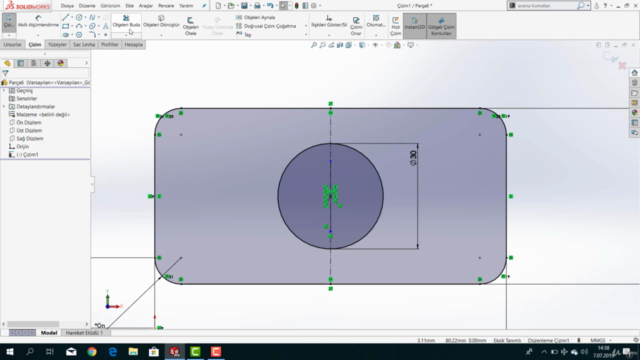The image size is (640, 360).
Task: Click the Undo icon in quick toolbar
Action: [x=270, y=6]
